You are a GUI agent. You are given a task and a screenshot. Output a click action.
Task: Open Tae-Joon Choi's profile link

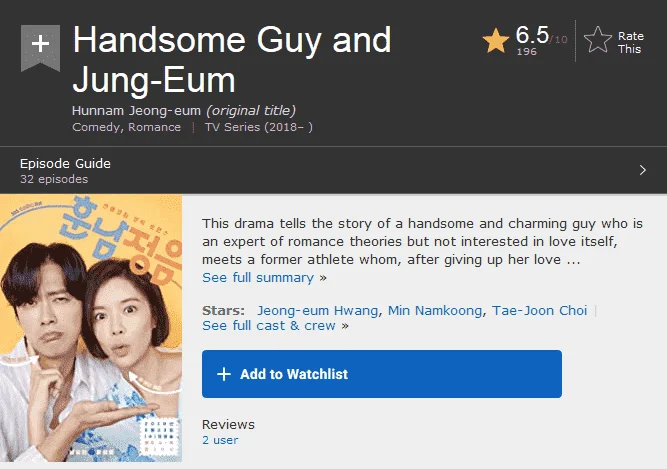(x=539, y=311)
